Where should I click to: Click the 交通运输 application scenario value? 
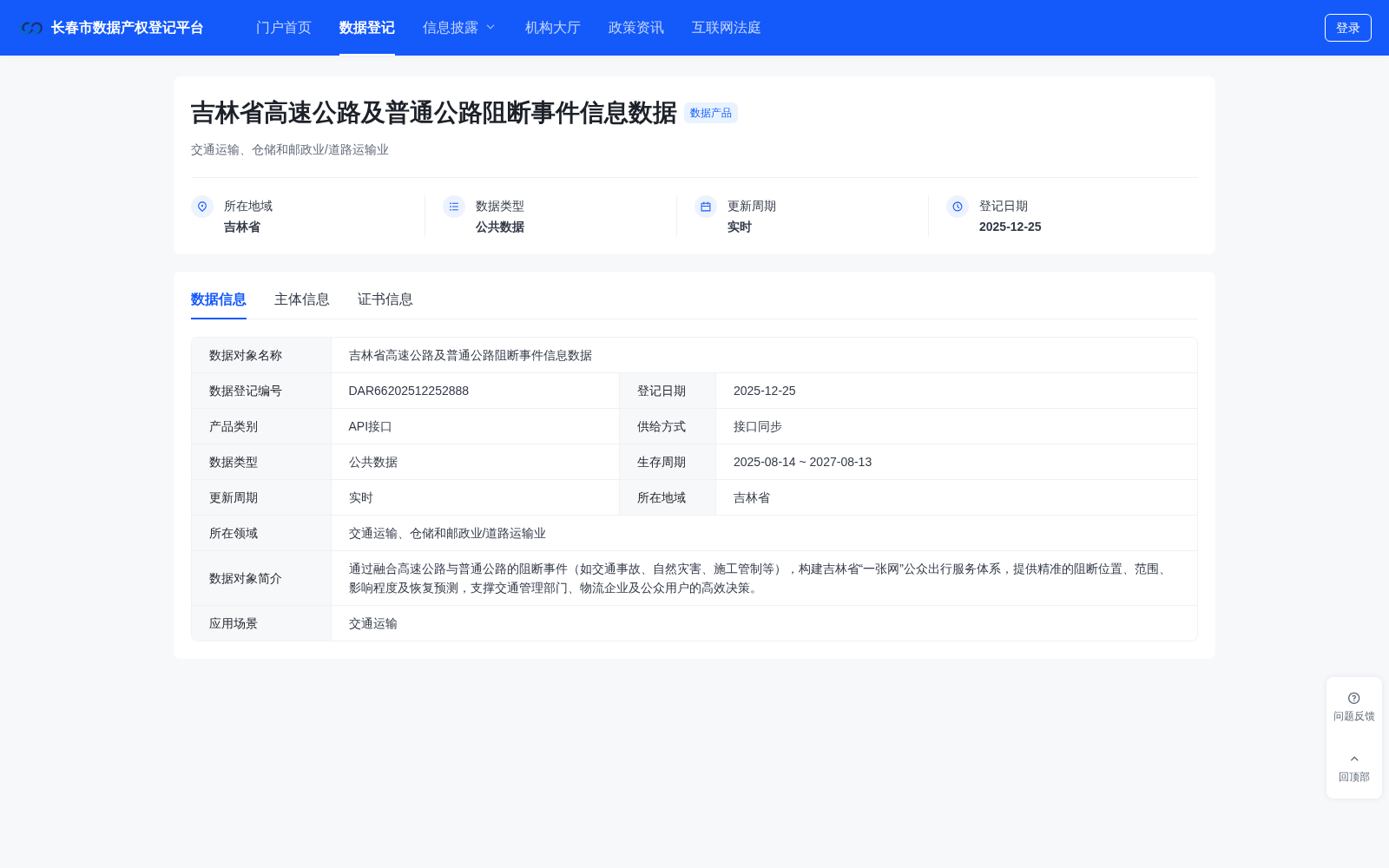[373, 623]
